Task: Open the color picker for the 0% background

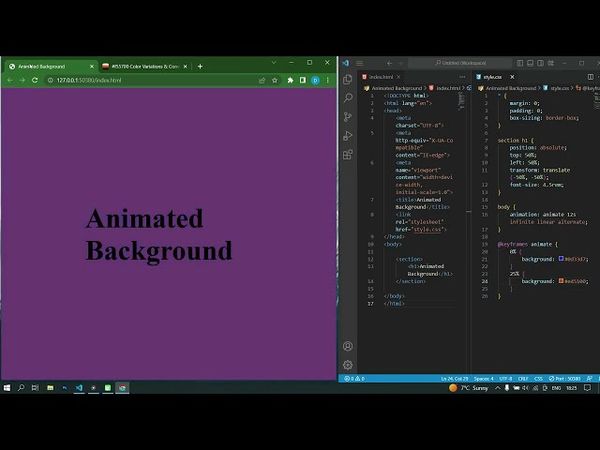Action: (561, 259)
